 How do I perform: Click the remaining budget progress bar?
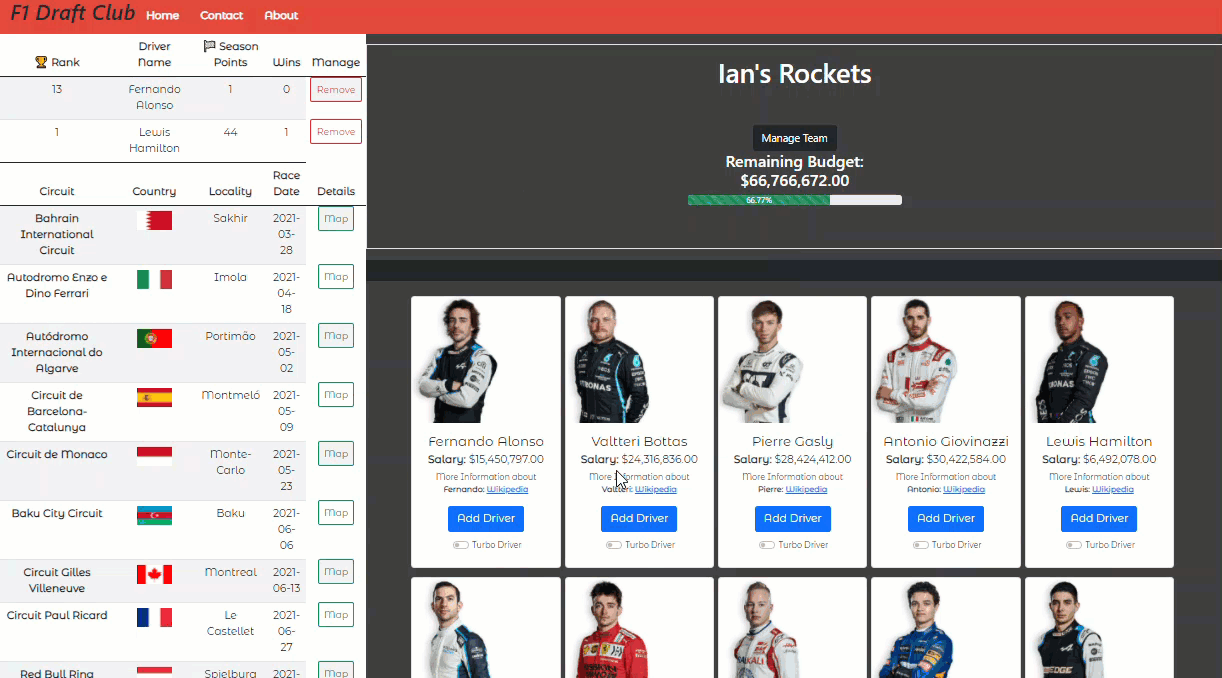click(795, 200)
